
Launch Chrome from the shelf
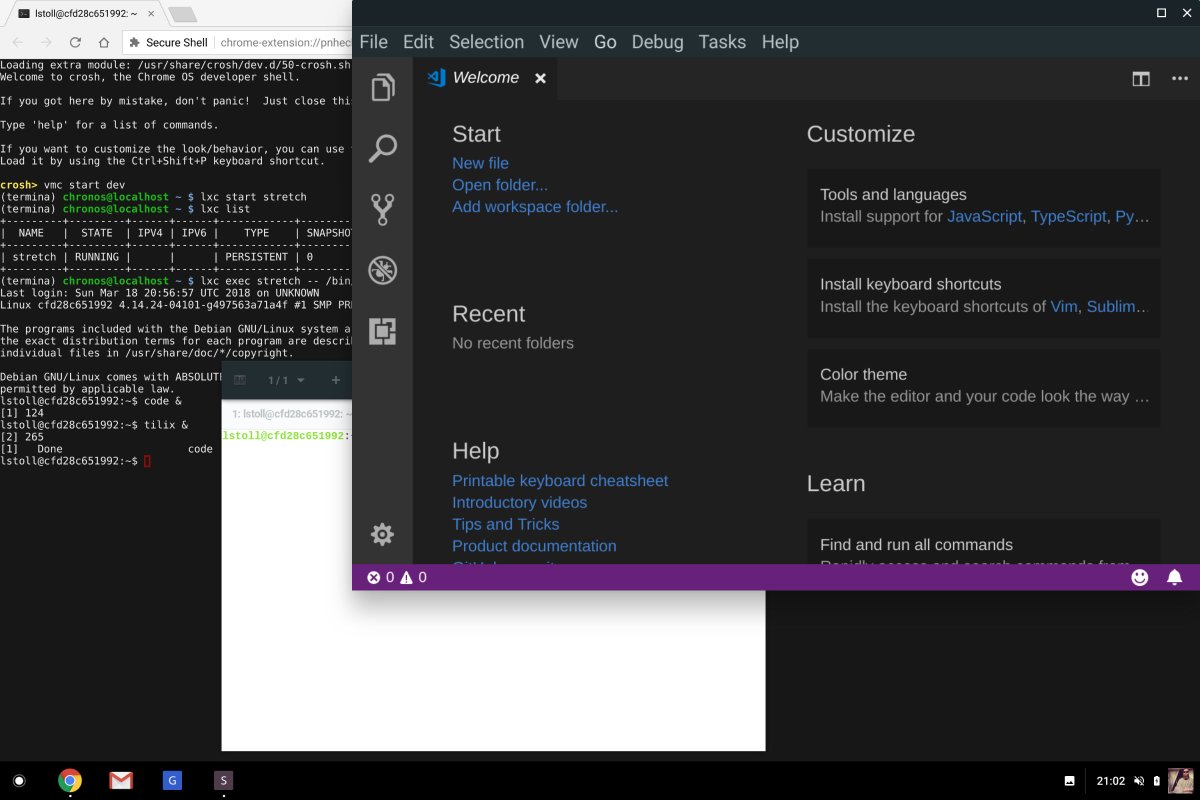tap(69, 780)
